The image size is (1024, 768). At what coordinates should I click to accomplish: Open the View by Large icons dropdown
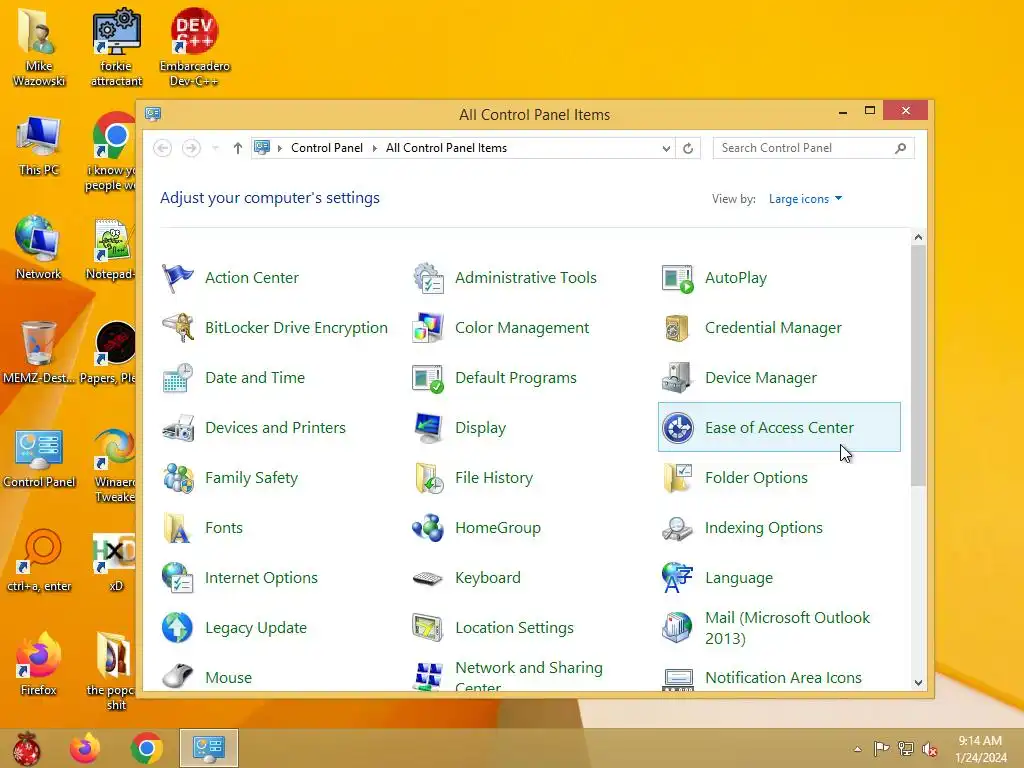point(805,199)
